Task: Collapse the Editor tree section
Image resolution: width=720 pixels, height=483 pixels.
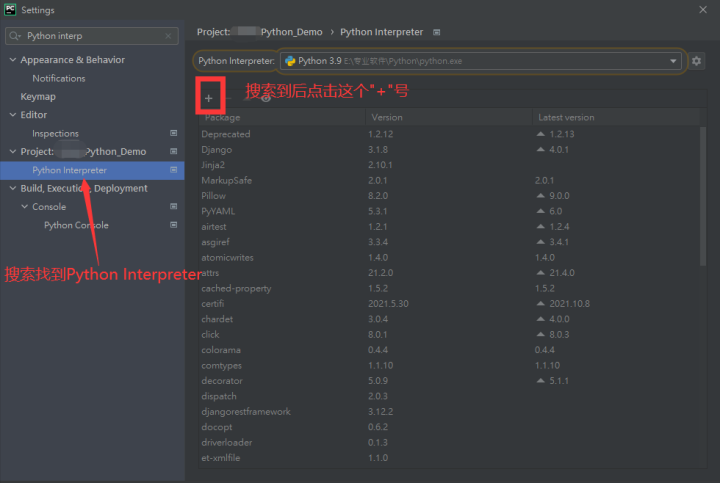Action: (13, 115)
